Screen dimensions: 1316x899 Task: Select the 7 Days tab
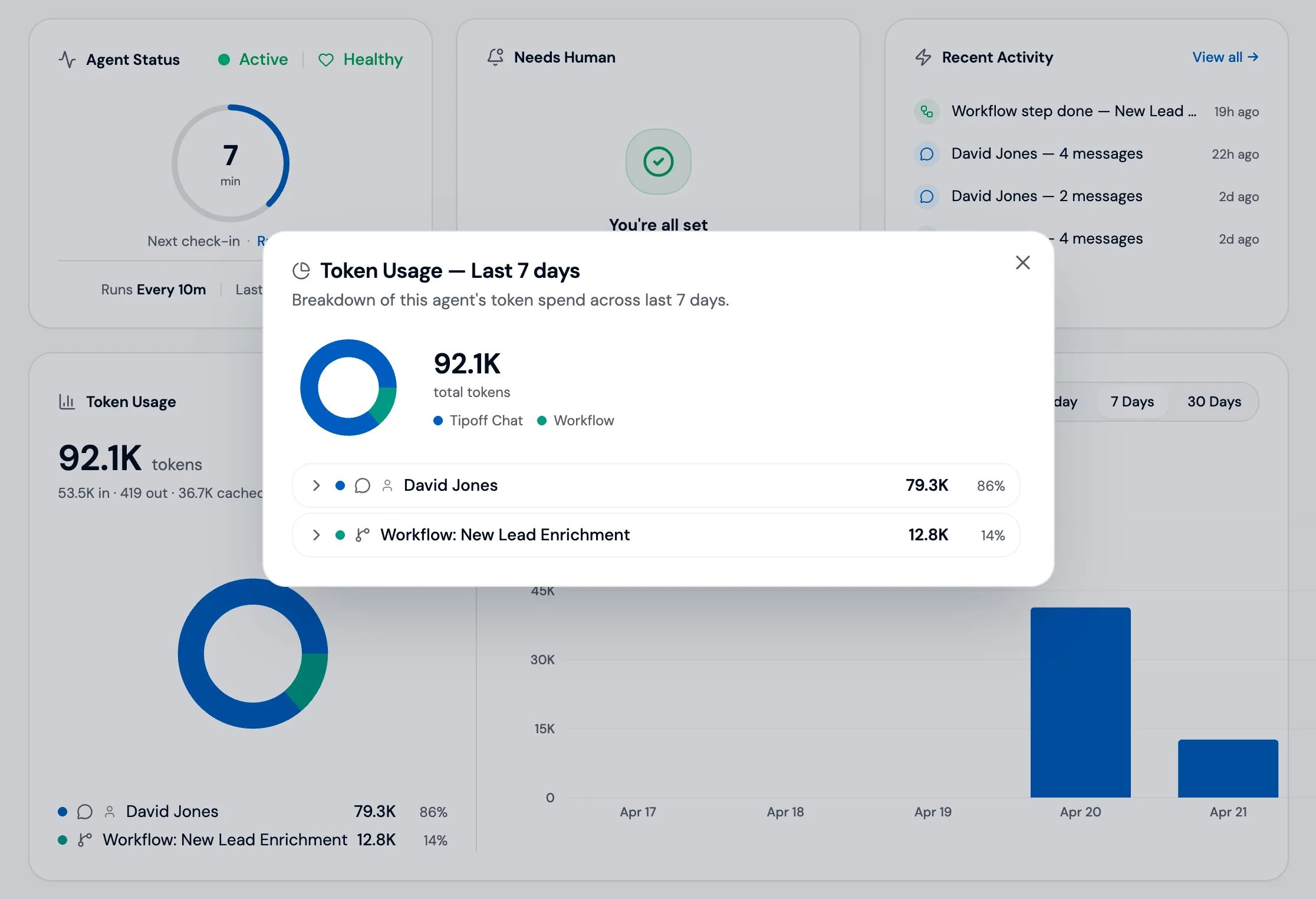pos(1131,402)
